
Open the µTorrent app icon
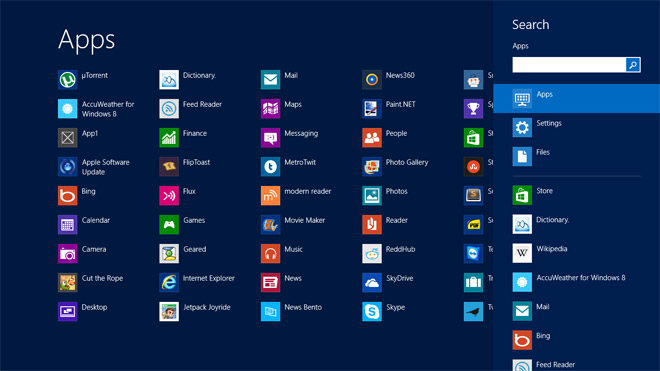click(x=67, y=80)
